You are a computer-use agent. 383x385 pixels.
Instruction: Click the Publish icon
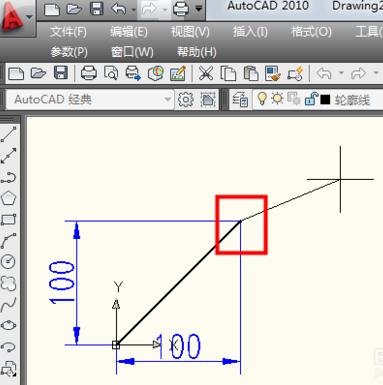(x=133, y=73)
